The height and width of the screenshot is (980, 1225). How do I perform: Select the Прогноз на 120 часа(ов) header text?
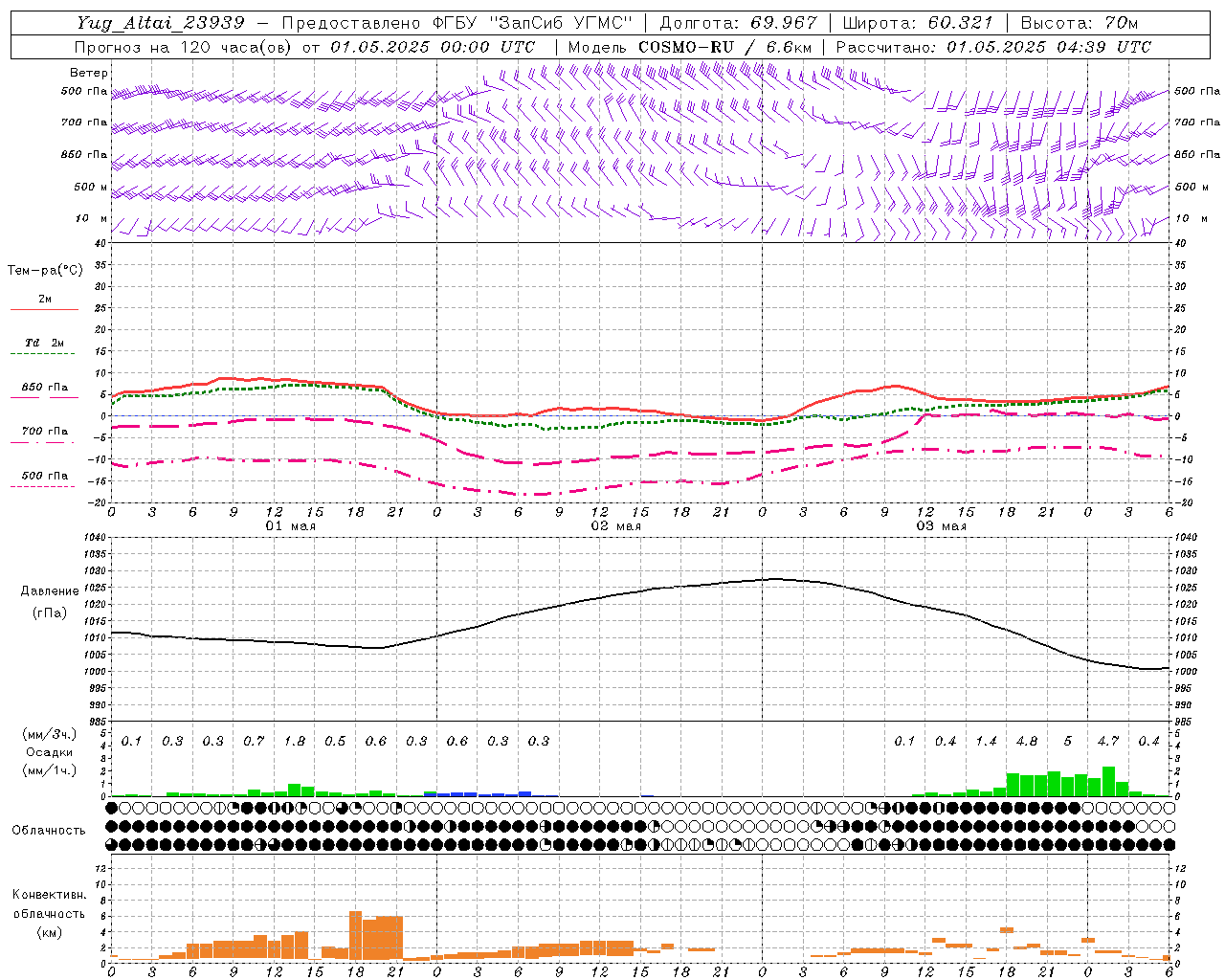tap(184, 47)
